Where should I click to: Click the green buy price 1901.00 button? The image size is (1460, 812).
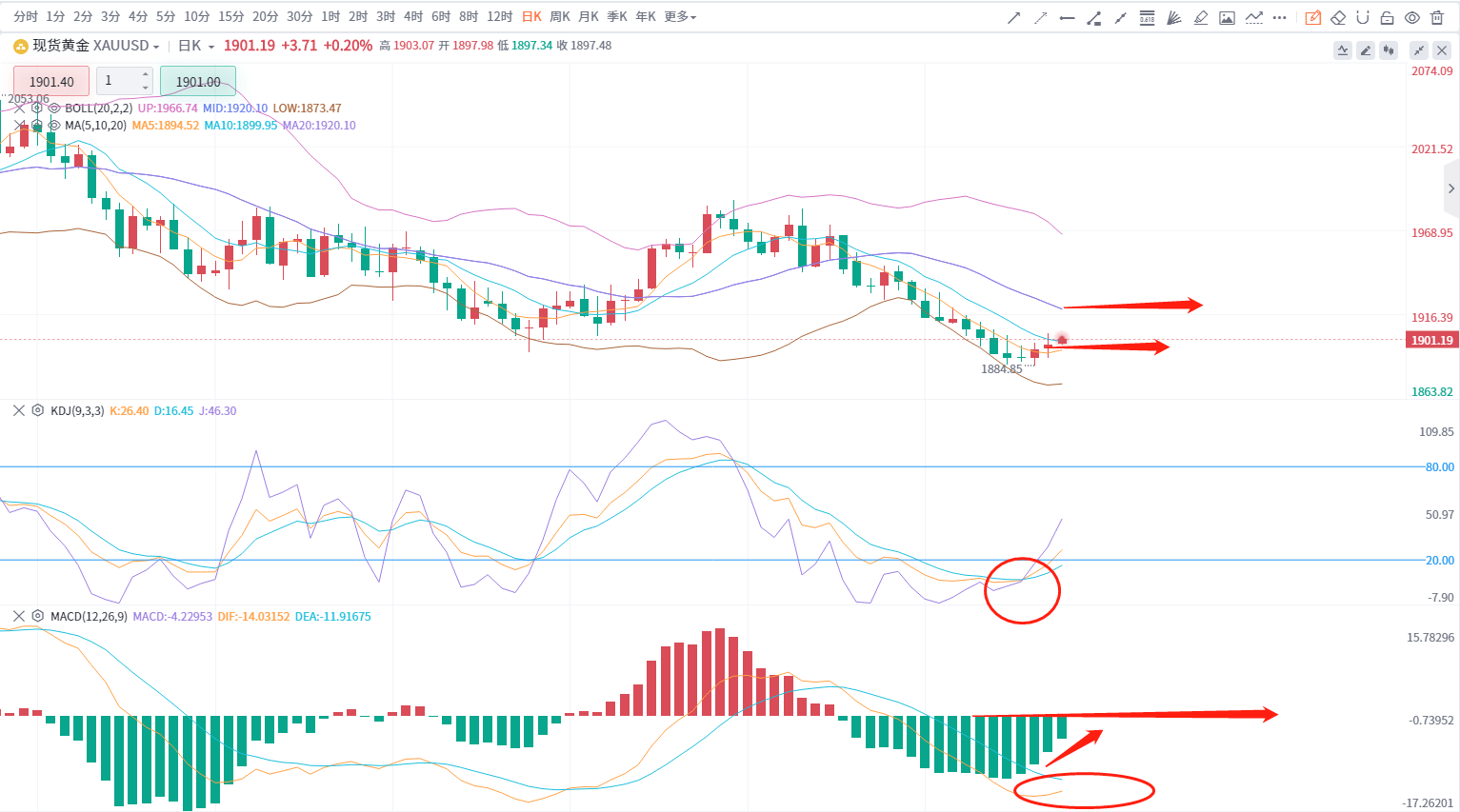(198, 82)
